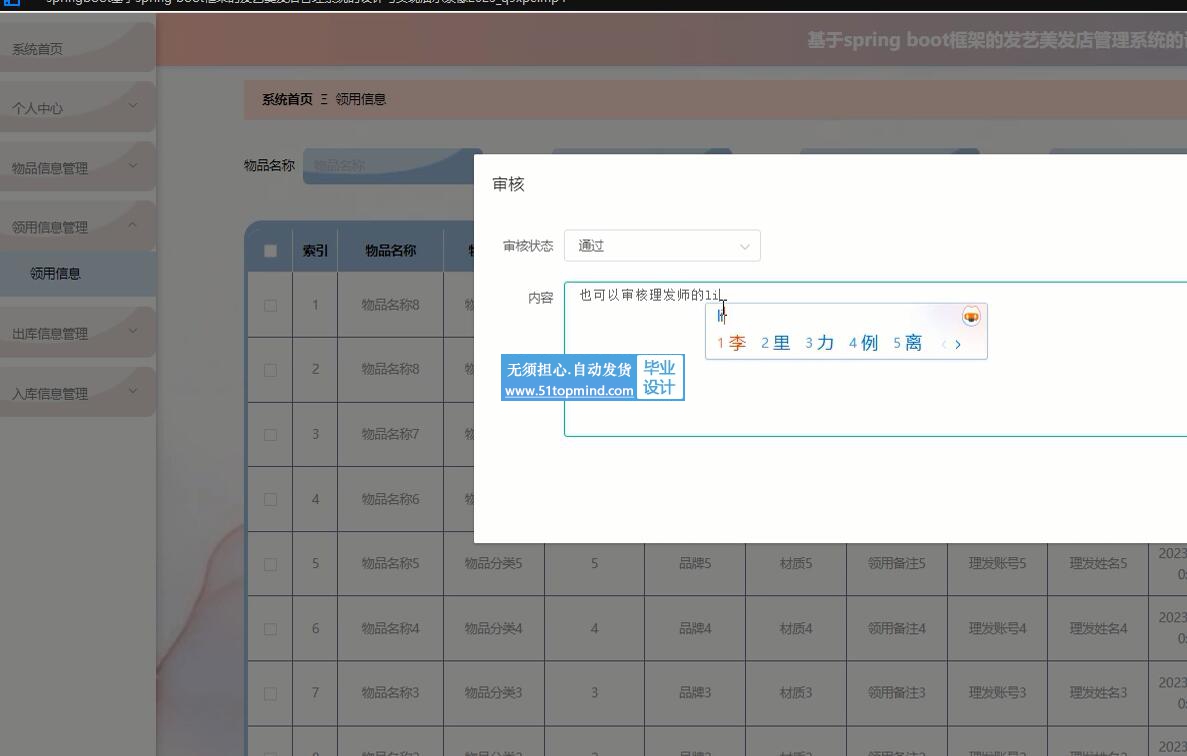Select the 领用信息 submenu item
The image size is (1187, 756).
(x=77, y=274)
